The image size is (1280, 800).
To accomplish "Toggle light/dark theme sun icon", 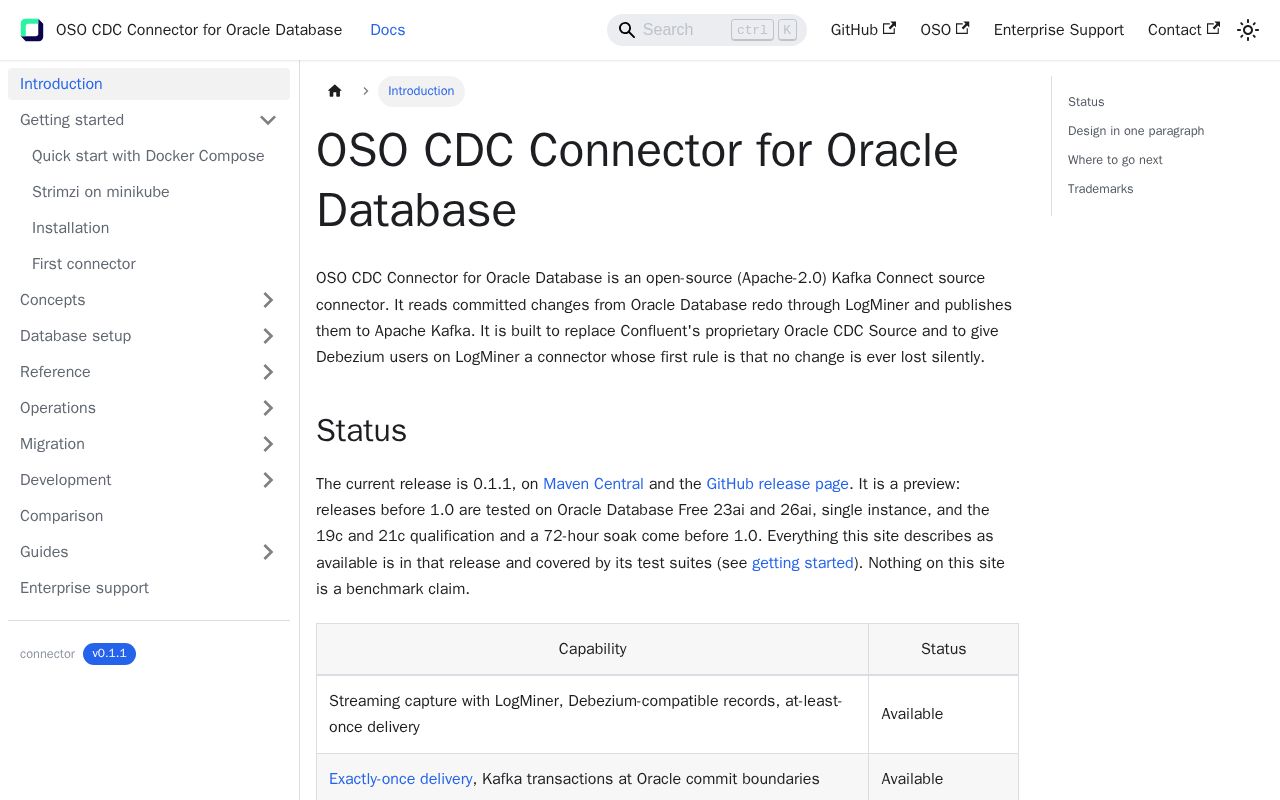I will (x=1248, y=30).
